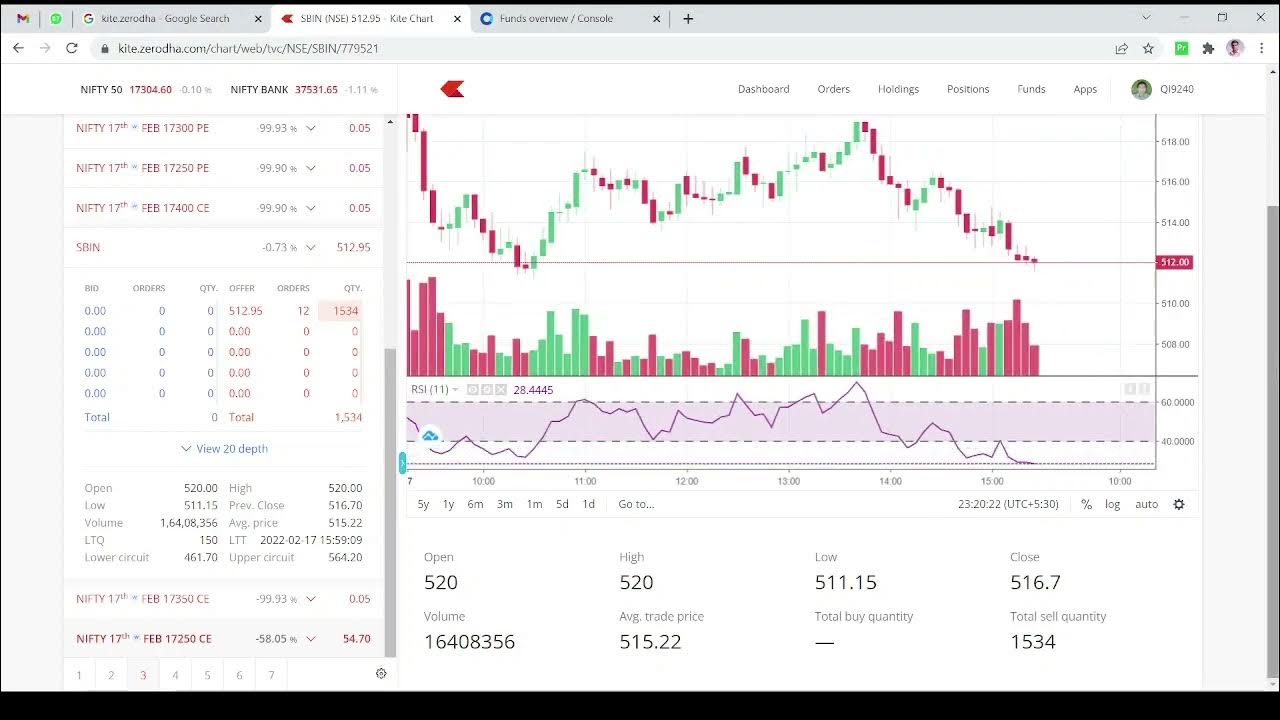Viewport: 1280px width, 720px height.
Task: Open the pinned green chat tab
Action: click(x=55, y=18)
